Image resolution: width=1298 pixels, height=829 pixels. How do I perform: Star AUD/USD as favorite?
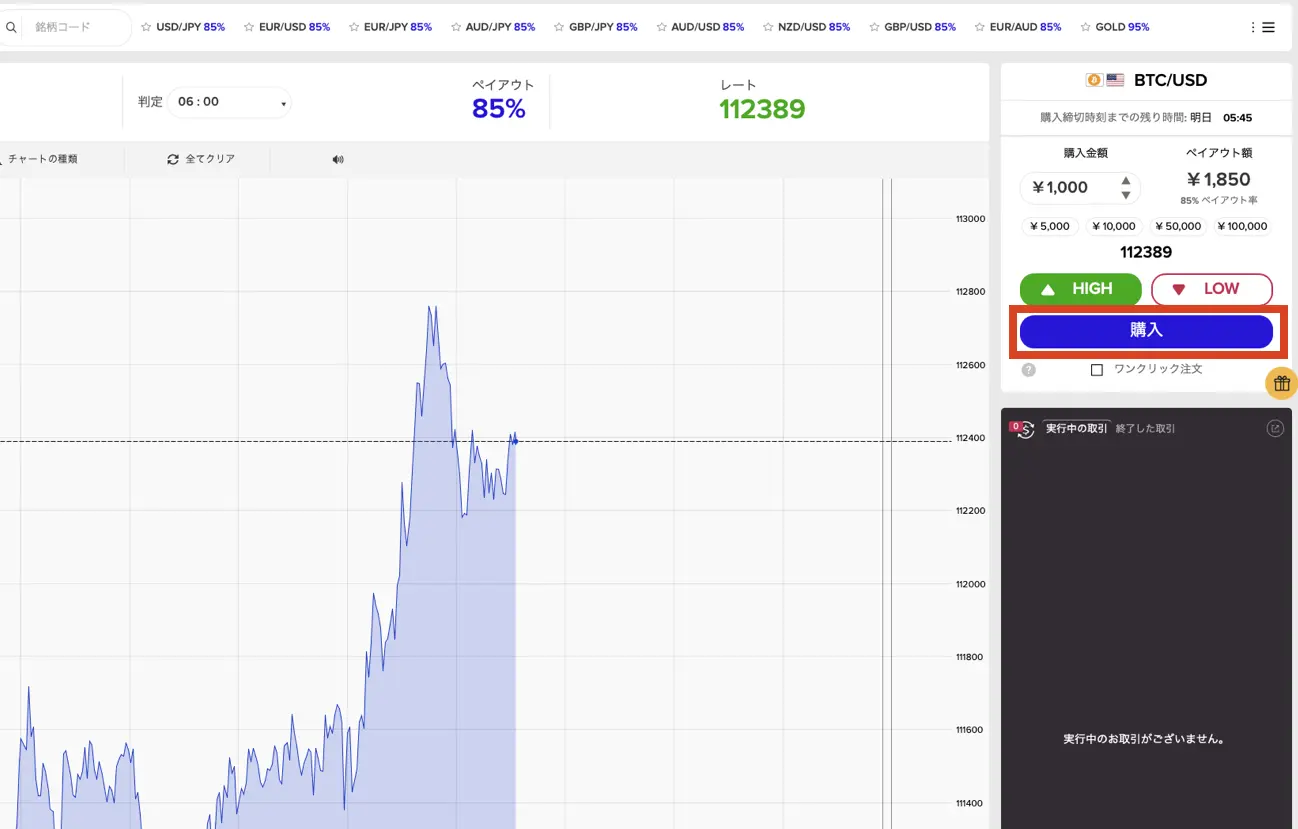661,27
